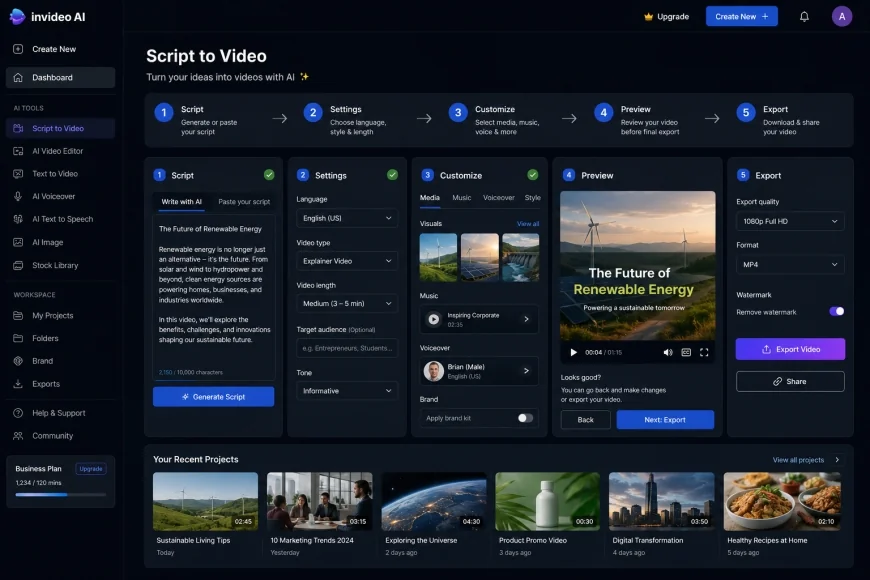Open Help & Support
Image resolution: width=870 pixels, height=580 pixels.
tap(60, 413)
